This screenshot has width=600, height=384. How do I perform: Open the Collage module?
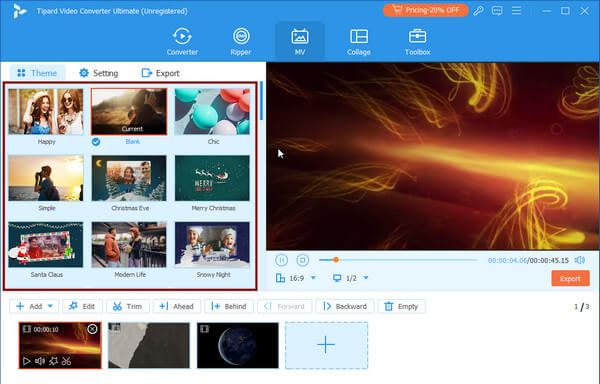pos(359,41)
